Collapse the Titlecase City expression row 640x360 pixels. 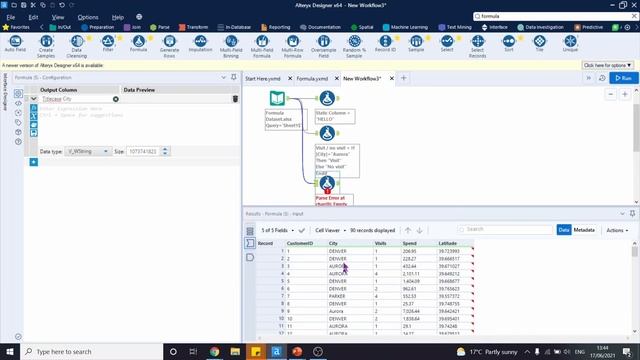coord(33,99)
